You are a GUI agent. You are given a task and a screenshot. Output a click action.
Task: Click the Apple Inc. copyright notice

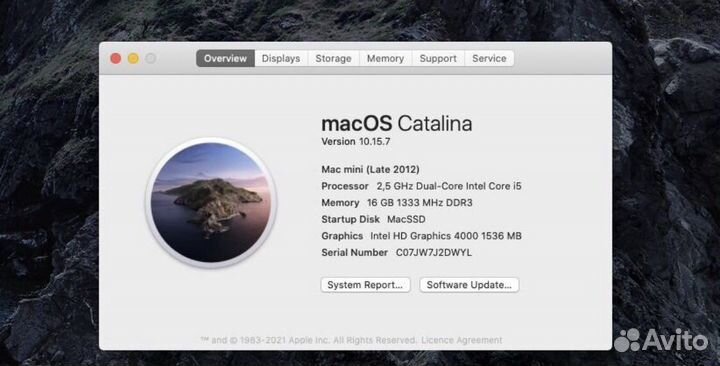[x=309, y=340]
